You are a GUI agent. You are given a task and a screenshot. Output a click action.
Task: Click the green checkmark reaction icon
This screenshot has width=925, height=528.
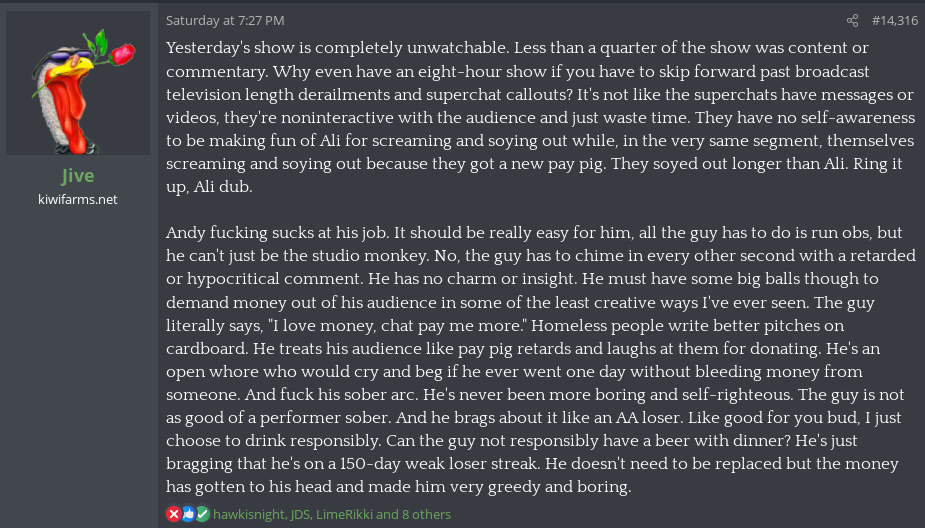pos(203,514)
